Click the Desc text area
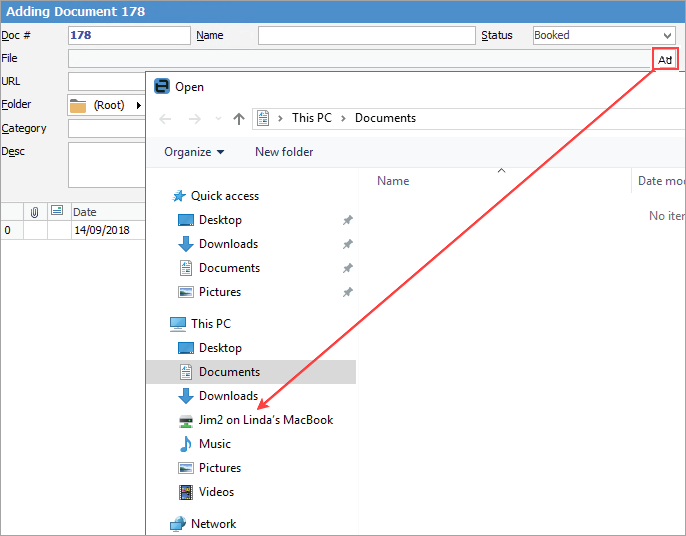The width and height of the screenshot is (686, 536). click(106, 165)
